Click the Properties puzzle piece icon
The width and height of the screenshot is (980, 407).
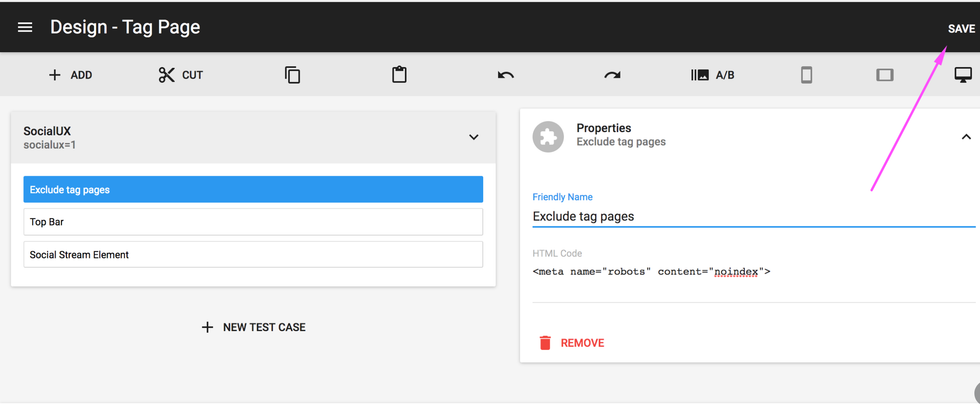coord(548,136)
